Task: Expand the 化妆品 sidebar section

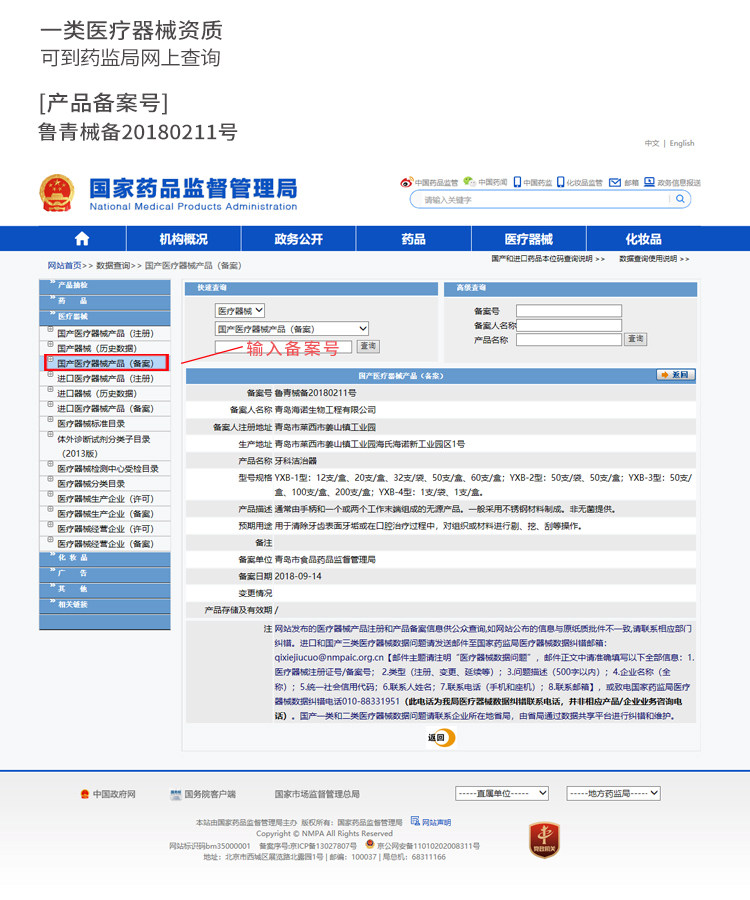Action: click(x=104, y=558)
